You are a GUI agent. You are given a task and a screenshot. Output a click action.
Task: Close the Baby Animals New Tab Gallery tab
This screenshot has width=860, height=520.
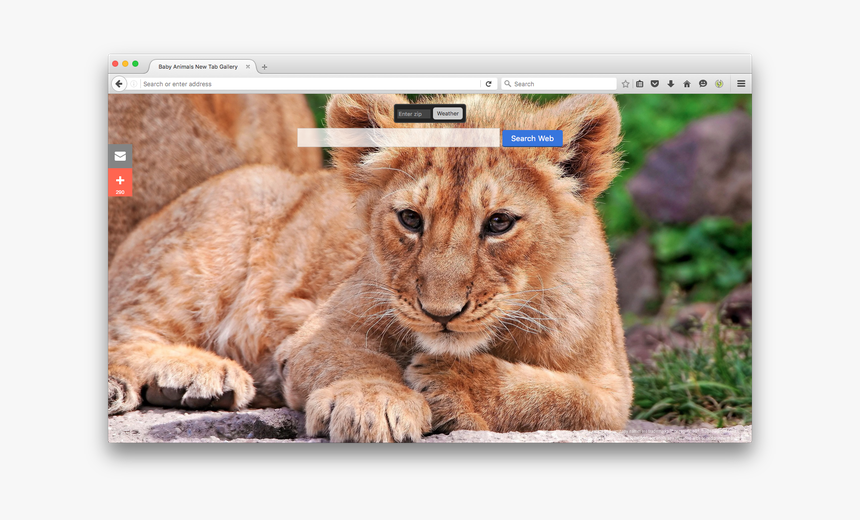point(248,67)
